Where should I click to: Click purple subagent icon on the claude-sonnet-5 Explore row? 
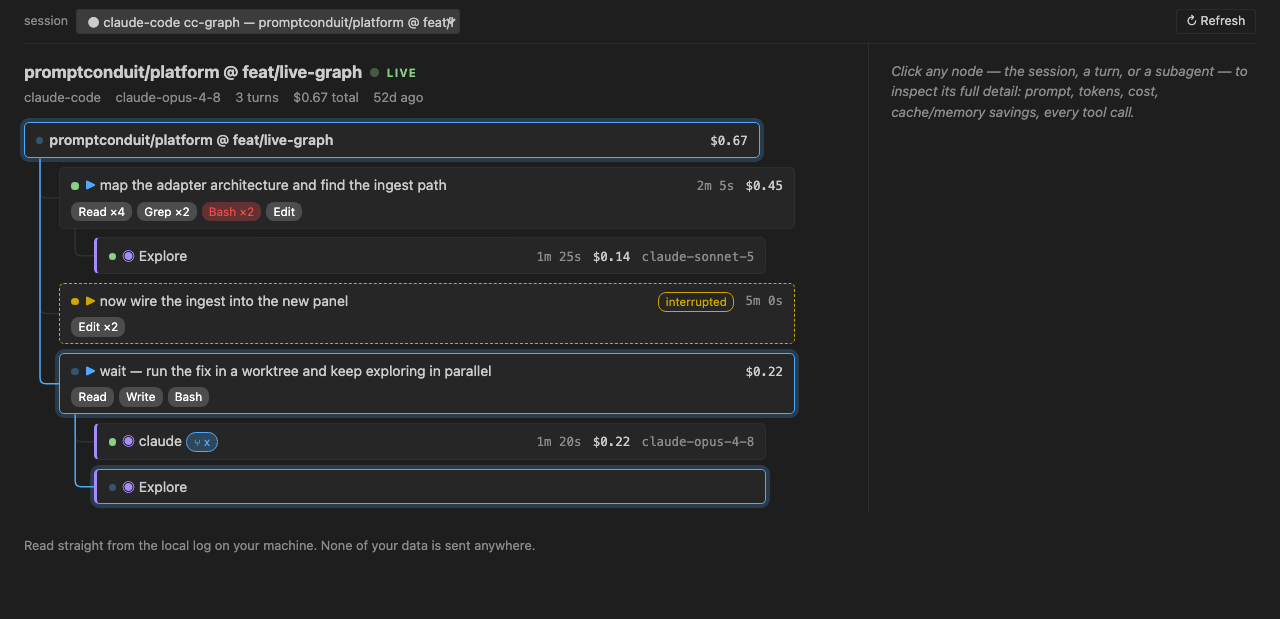coord(128,256)
